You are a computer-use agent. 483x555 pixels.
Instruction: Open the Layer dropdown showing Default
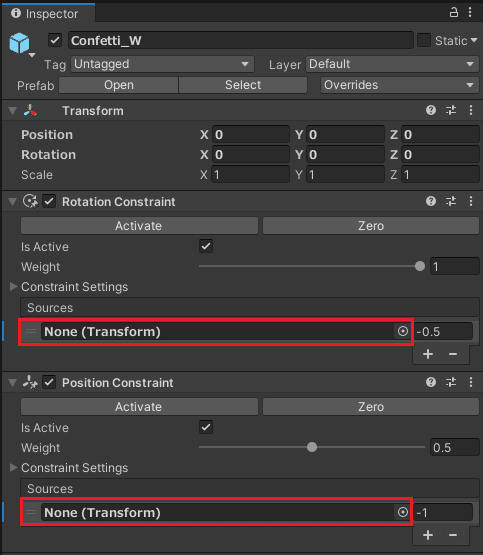click(392, 64)
